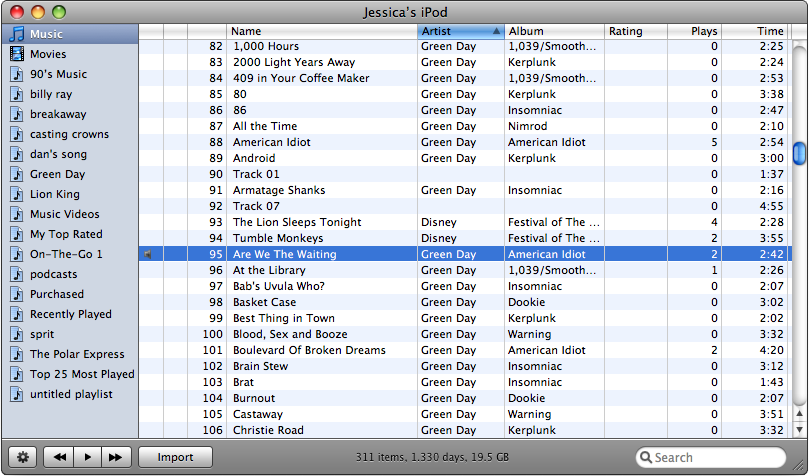Viewport: 809px width, 476px height.
Task: Skip ahead with the fast-forward button
Action: click(x=117, y=457)
